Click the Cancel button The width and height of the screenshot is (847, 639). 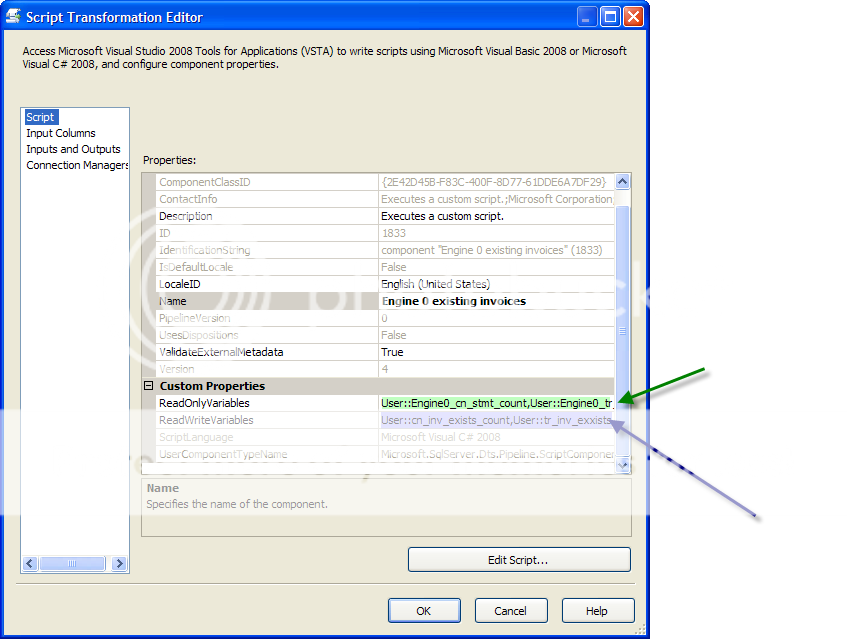click(x=510, y=611)
